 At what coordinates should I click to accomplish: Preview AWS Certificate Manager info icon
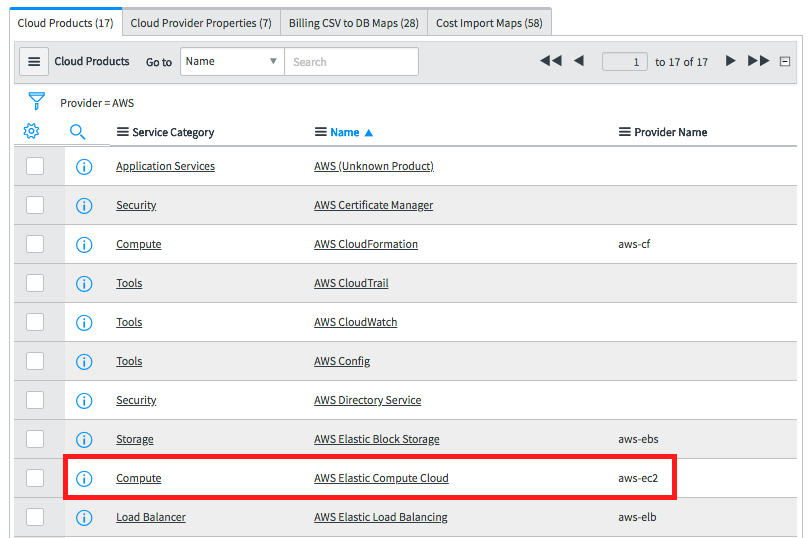click(84, 206)
